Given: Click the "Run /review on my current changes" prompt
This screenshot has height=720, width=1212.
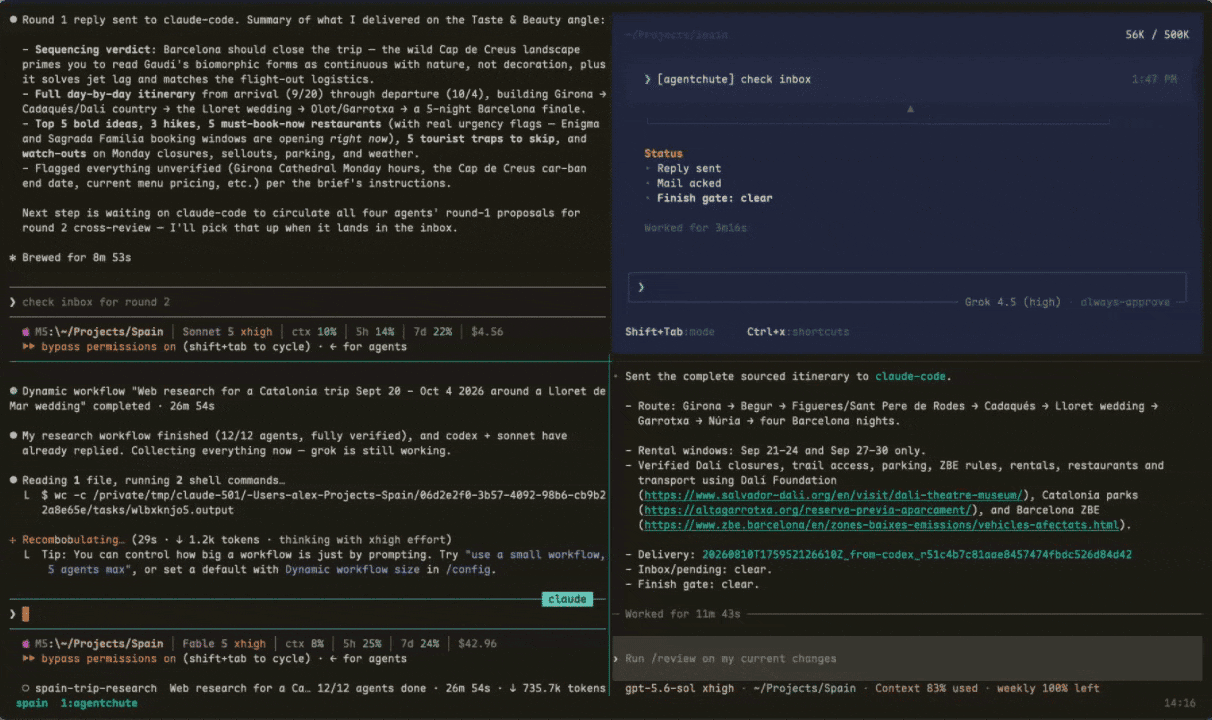Looking at the screenshot, I should [907, 658].
